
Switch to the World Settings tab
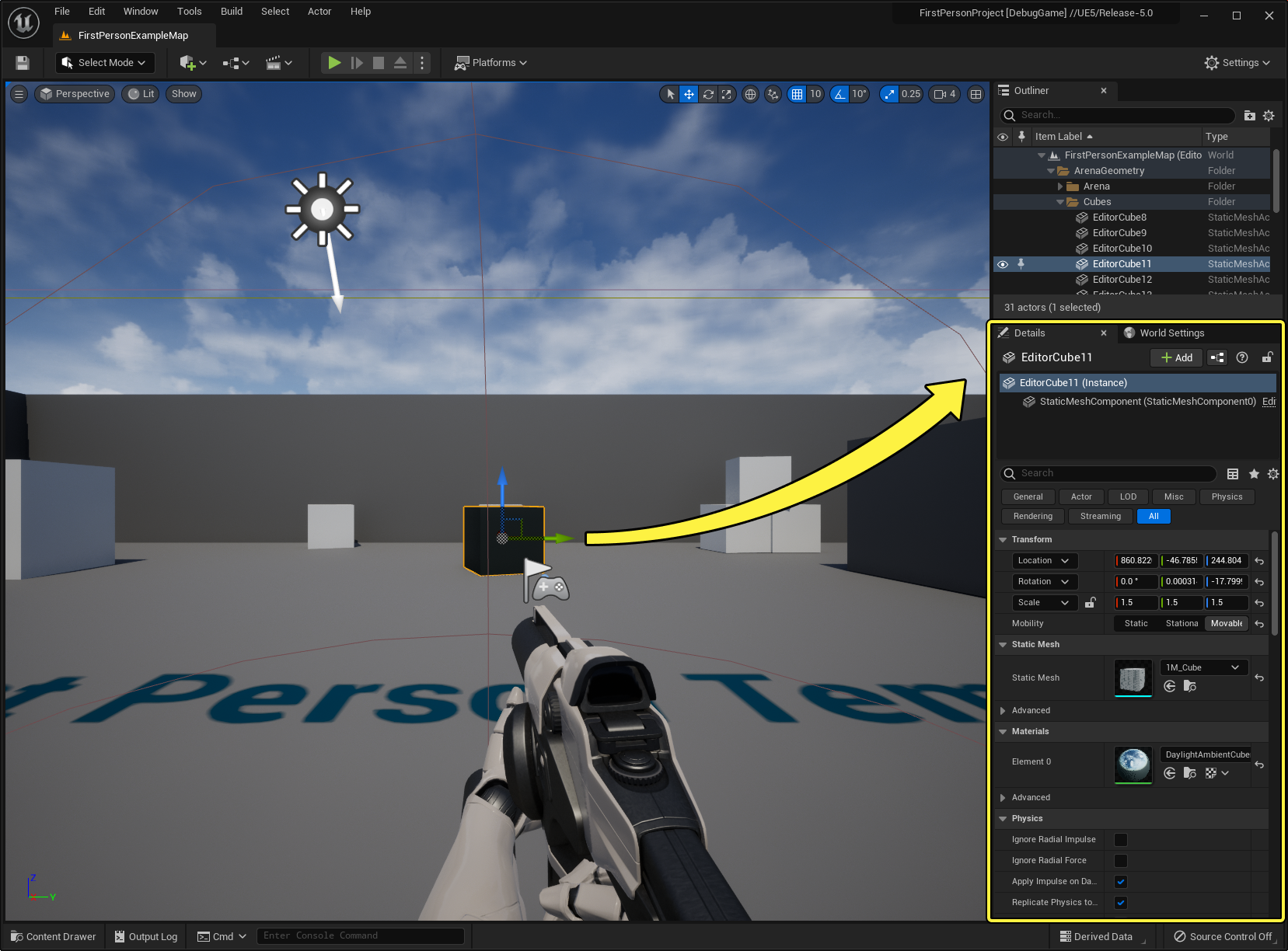pos(1164,333)
